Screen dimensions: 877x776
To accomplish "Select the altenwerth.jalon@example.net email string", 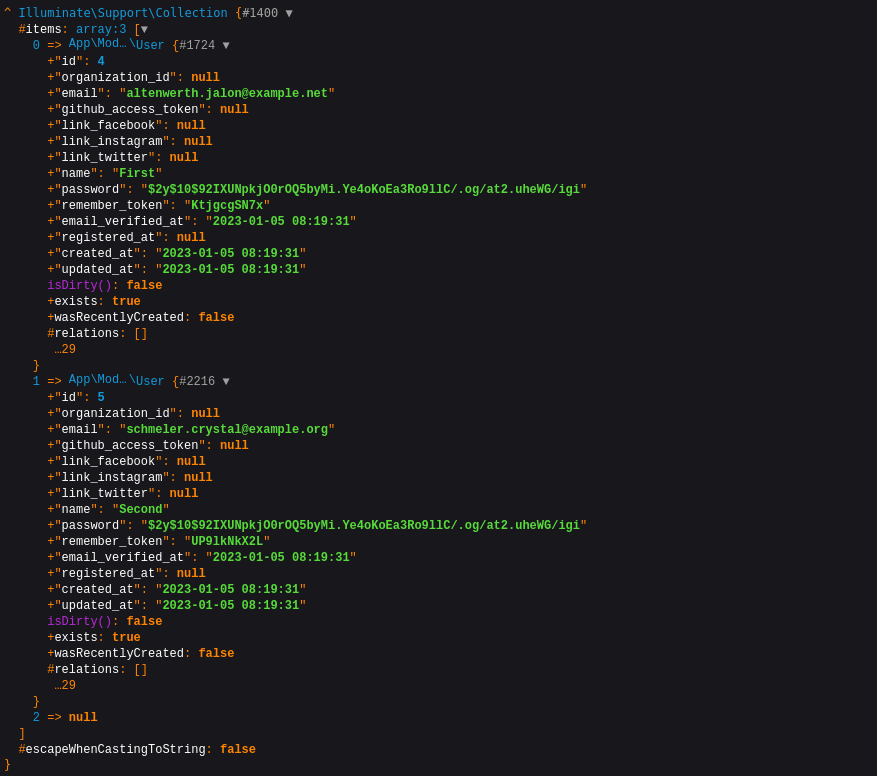I will click(227, 94).
